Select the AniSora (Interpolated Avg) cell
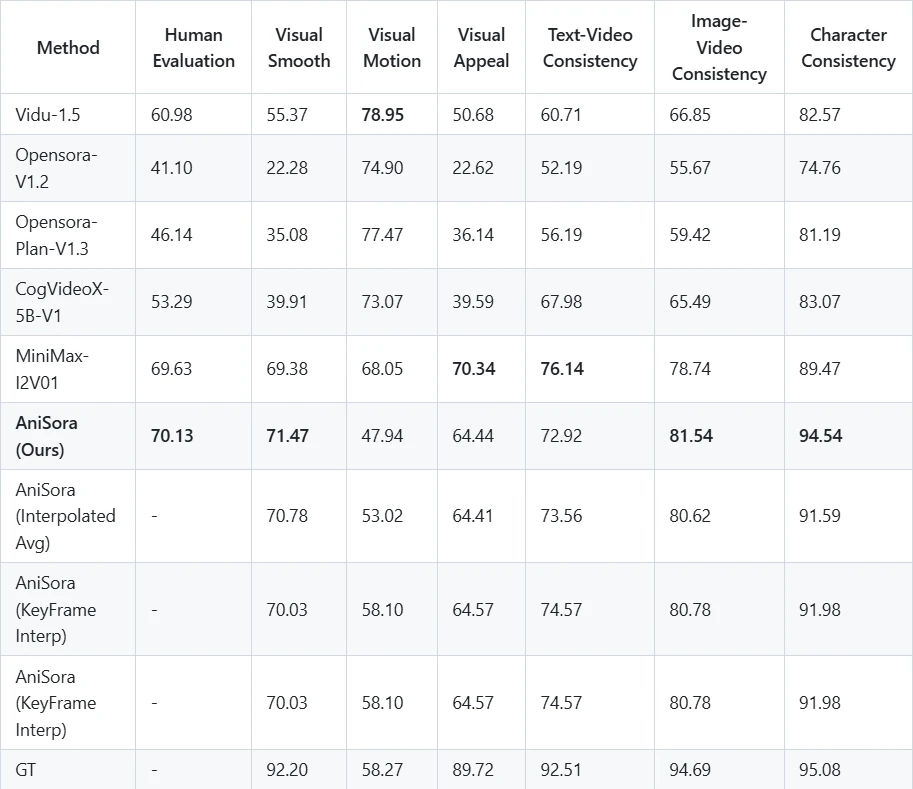Viewport: 913px width, 789px height. point(68,516)
